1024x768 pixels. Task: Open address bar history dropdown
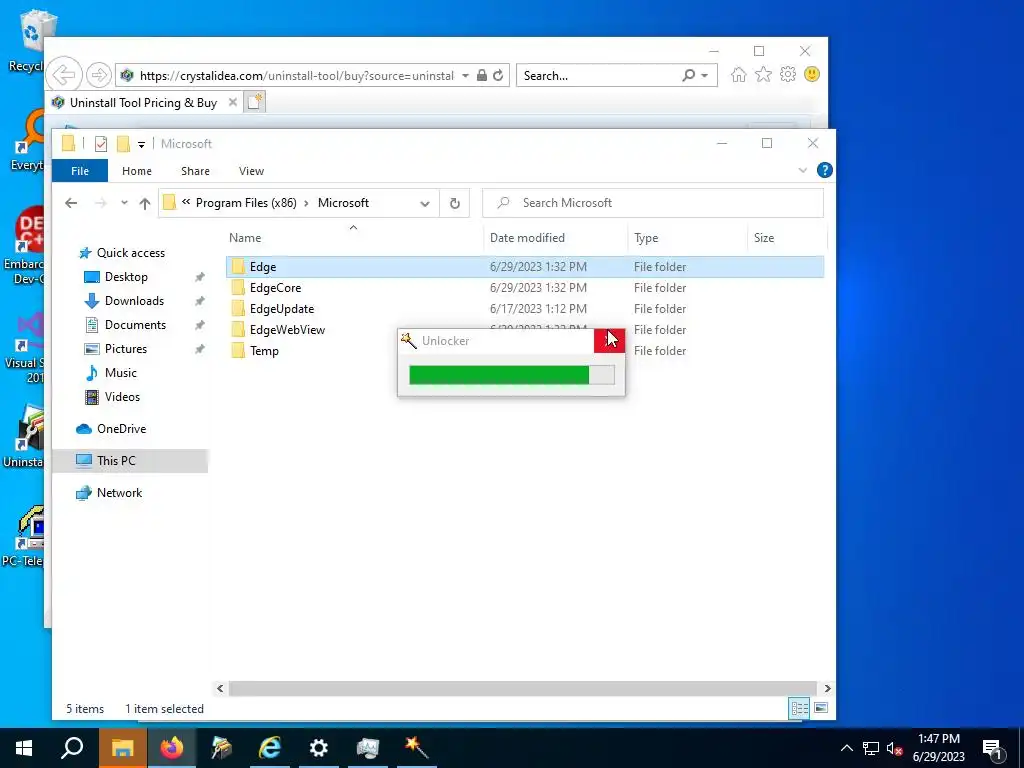coord(424,203)
